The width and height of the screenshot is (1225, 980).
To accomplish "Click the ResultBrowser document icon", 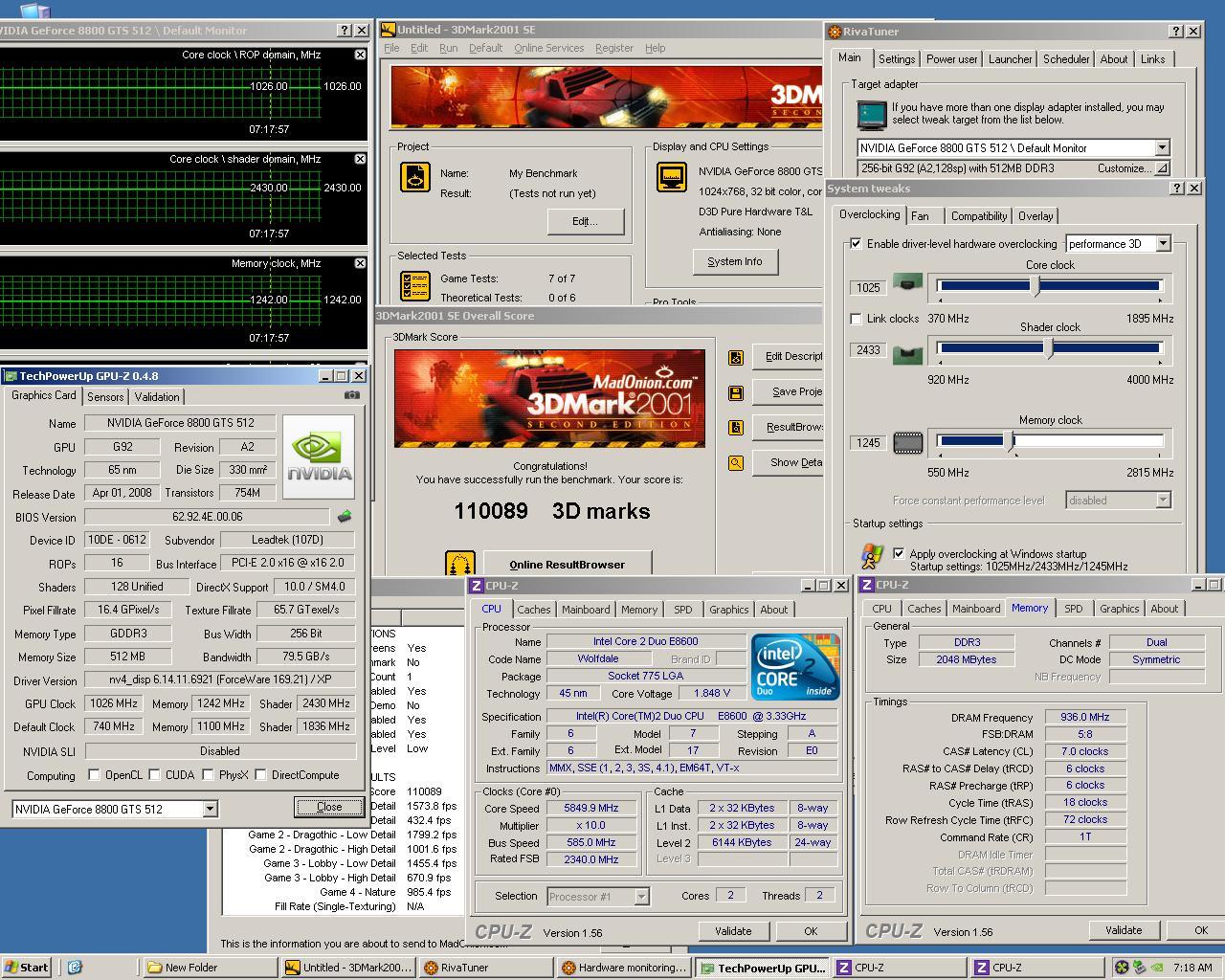I will coord(736,428).
